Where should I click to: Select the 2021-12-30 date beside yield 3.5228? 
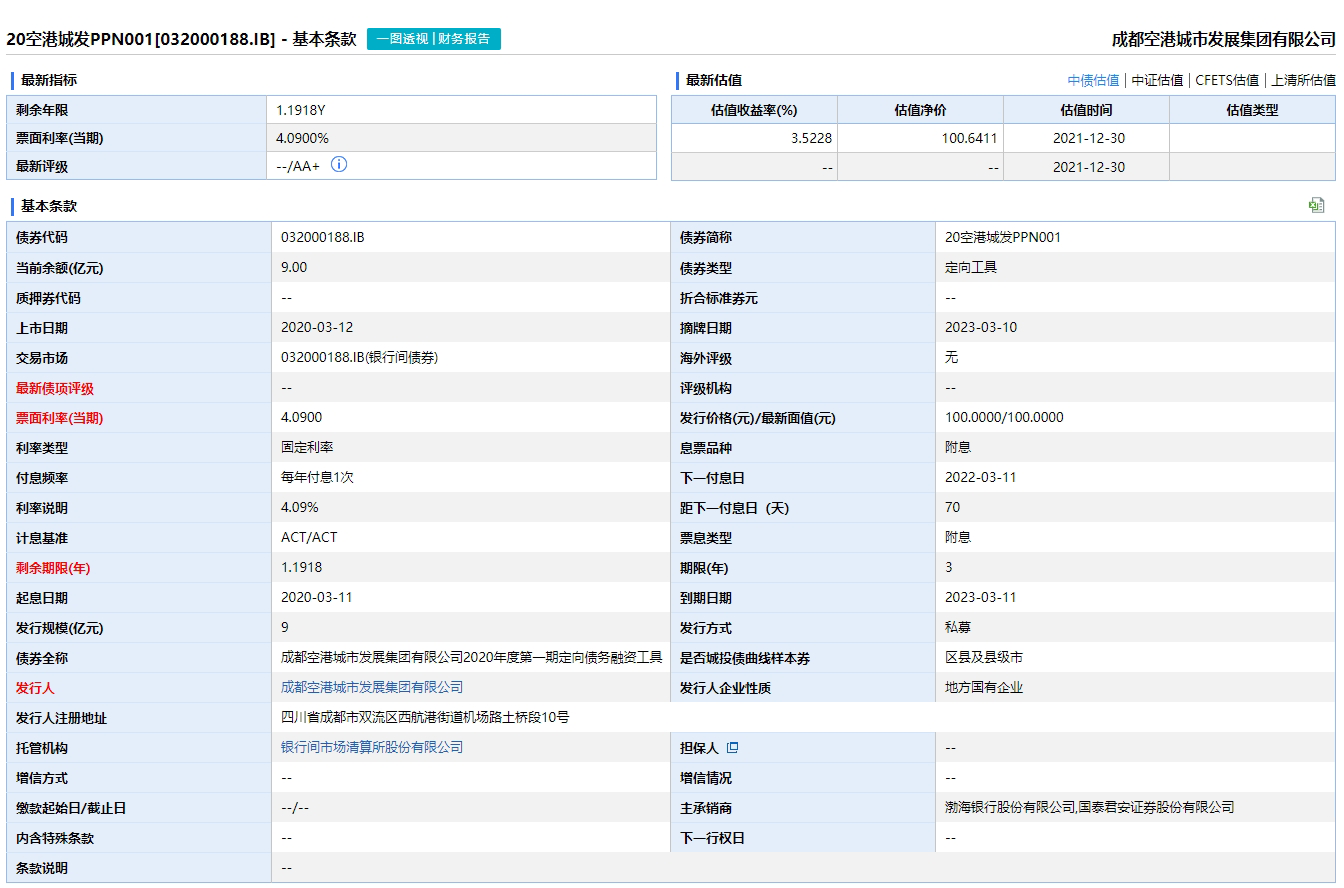(1089, 138)
